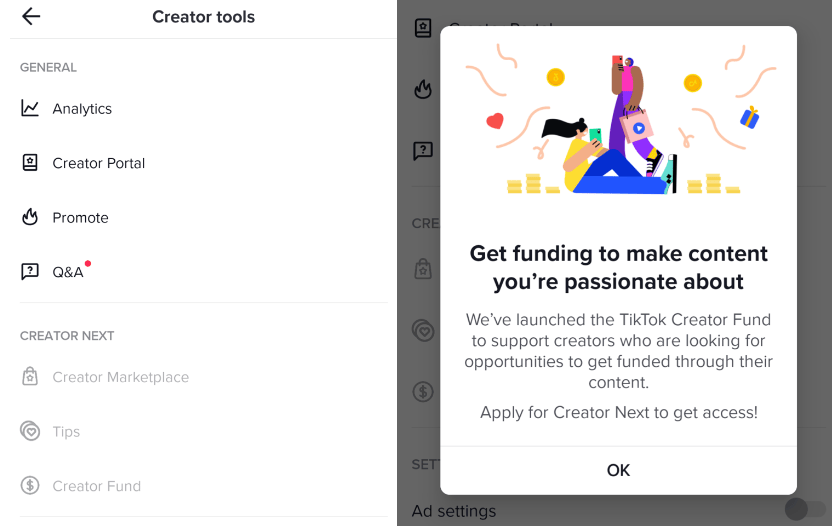Select Creator Marketplace label
The width and height of the screenshot is (832, 527).
click(121, 377)
